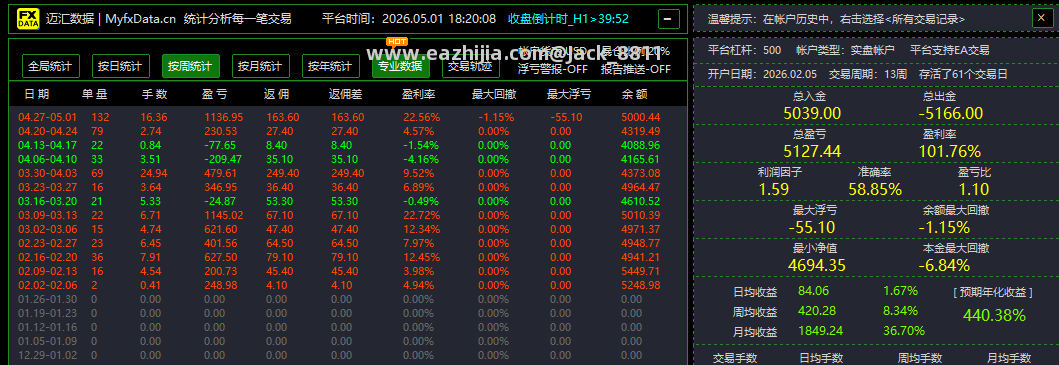Click 准确率 value 58.85%
The height and width of the screenshot is (365, 1059).
tap(875, 189)
